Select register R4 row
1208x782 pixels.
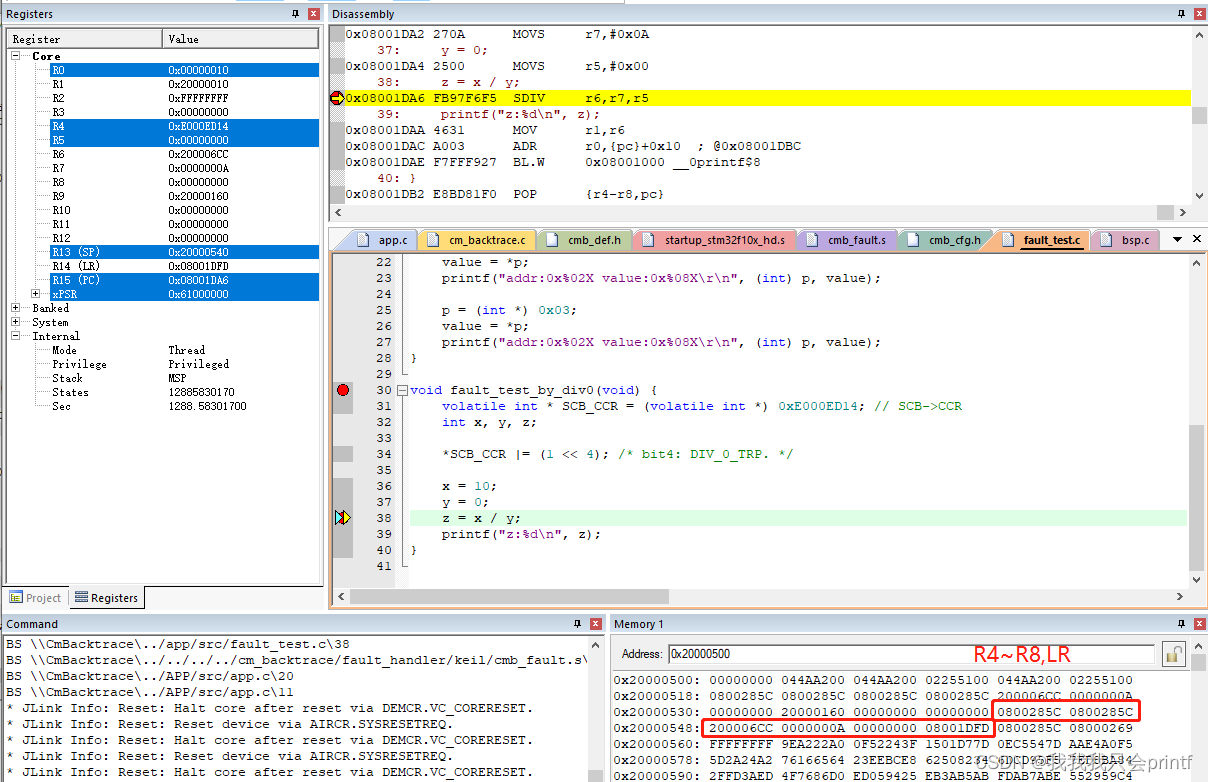(x=185, y=126)
